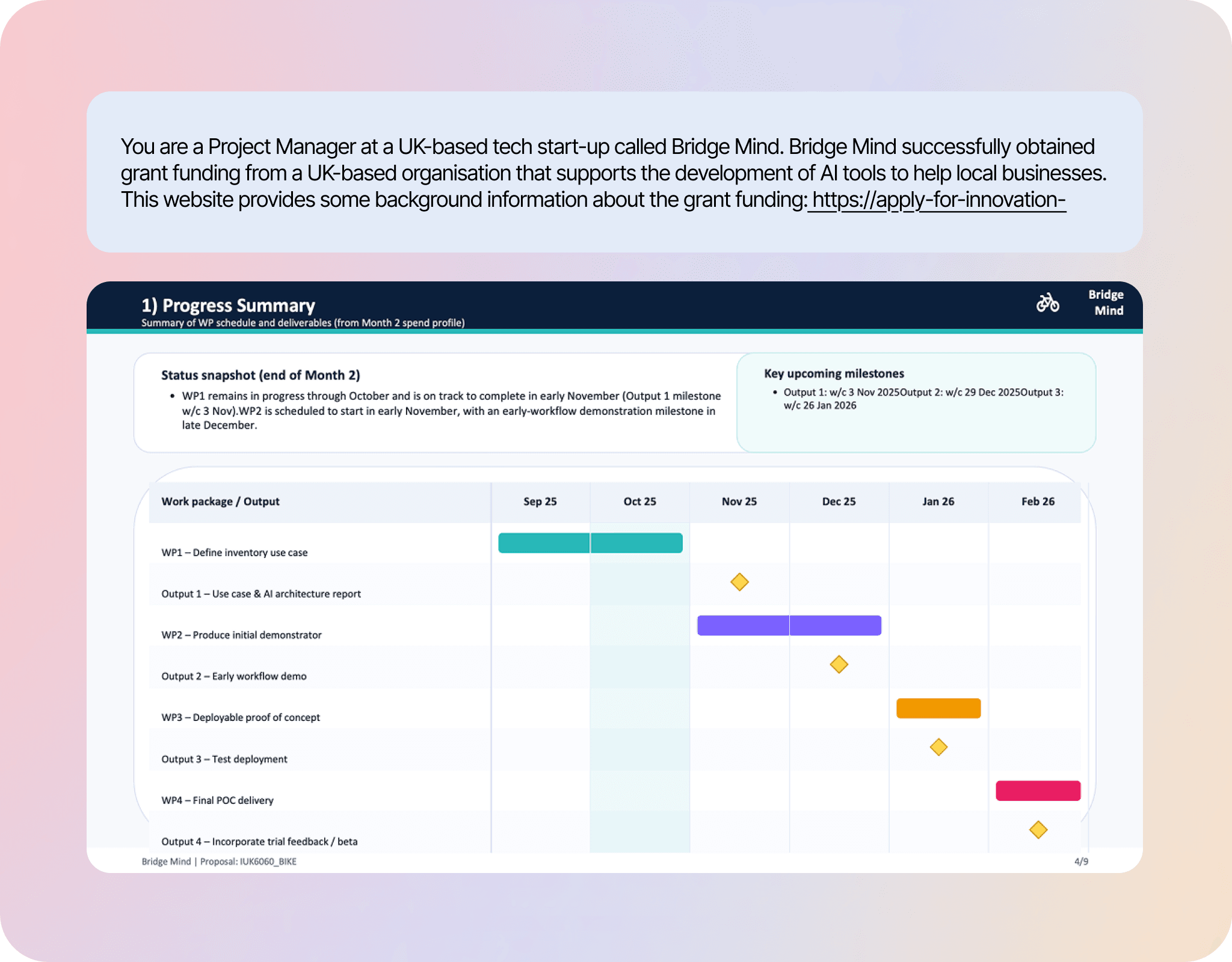Viewport: 1232px width, 962px height.
Task: Click the Output 3 yellow diamond milestone
Action: (938, 747)
